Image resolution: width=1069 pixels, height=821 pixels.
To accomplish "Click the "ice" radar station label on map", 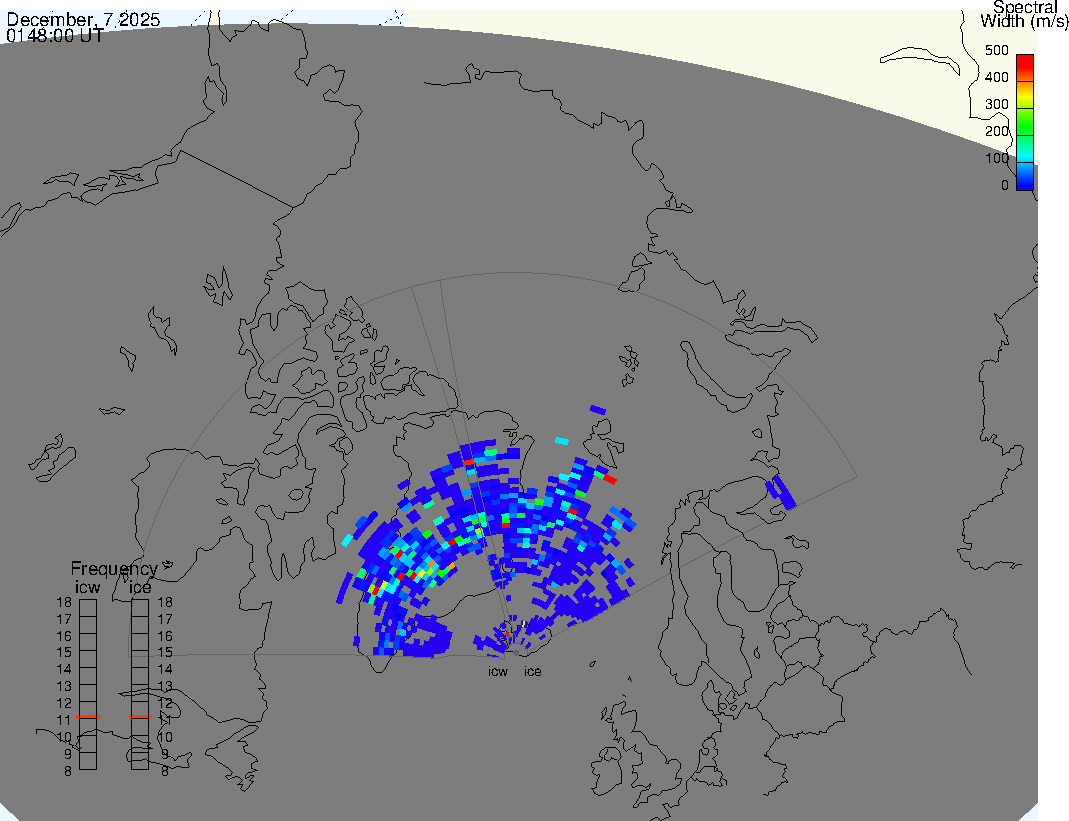I will [x=532, y=672].
